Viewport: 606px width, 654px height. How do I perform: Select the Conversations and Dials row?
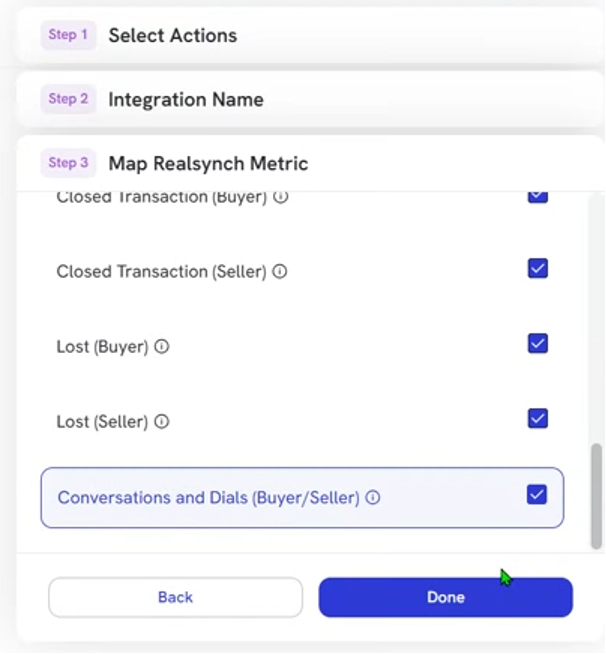click(302, 498)
